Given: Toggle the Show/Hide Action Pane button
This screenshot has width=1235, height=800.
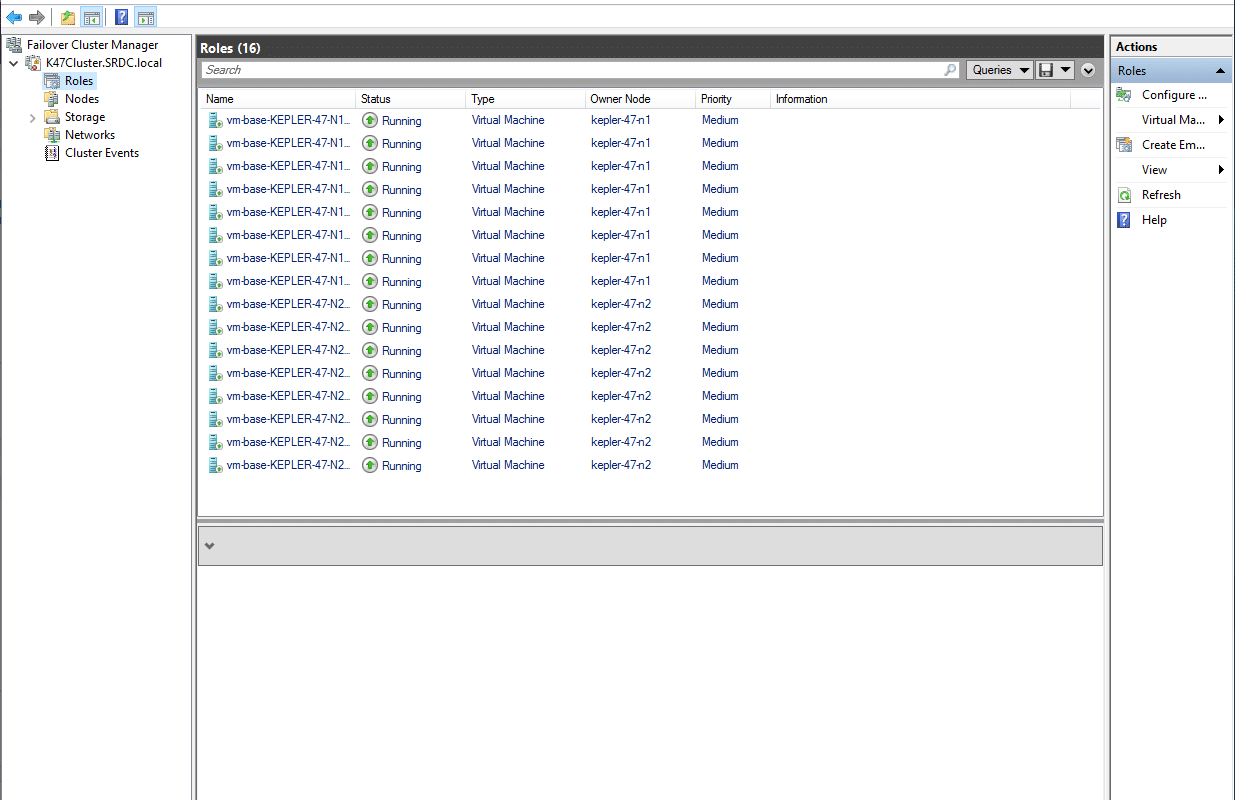Looking at the screenshot, I should [x=146, y=17].
